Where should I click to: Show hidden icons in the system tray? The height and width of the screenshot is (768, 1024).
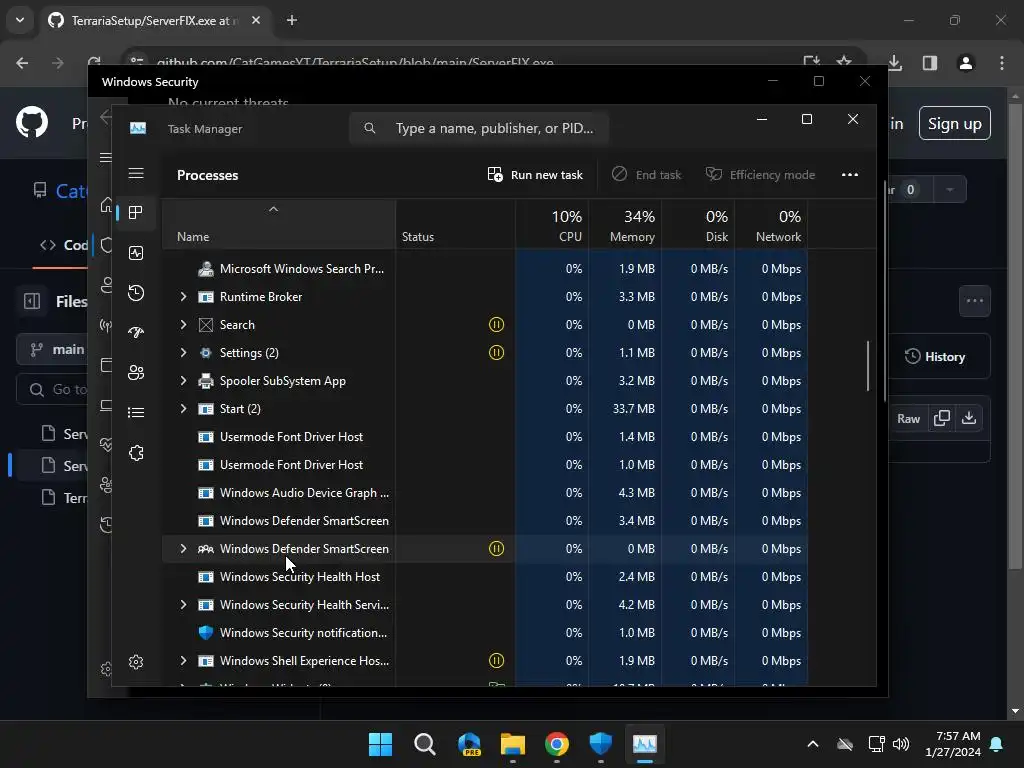point(813,744)
